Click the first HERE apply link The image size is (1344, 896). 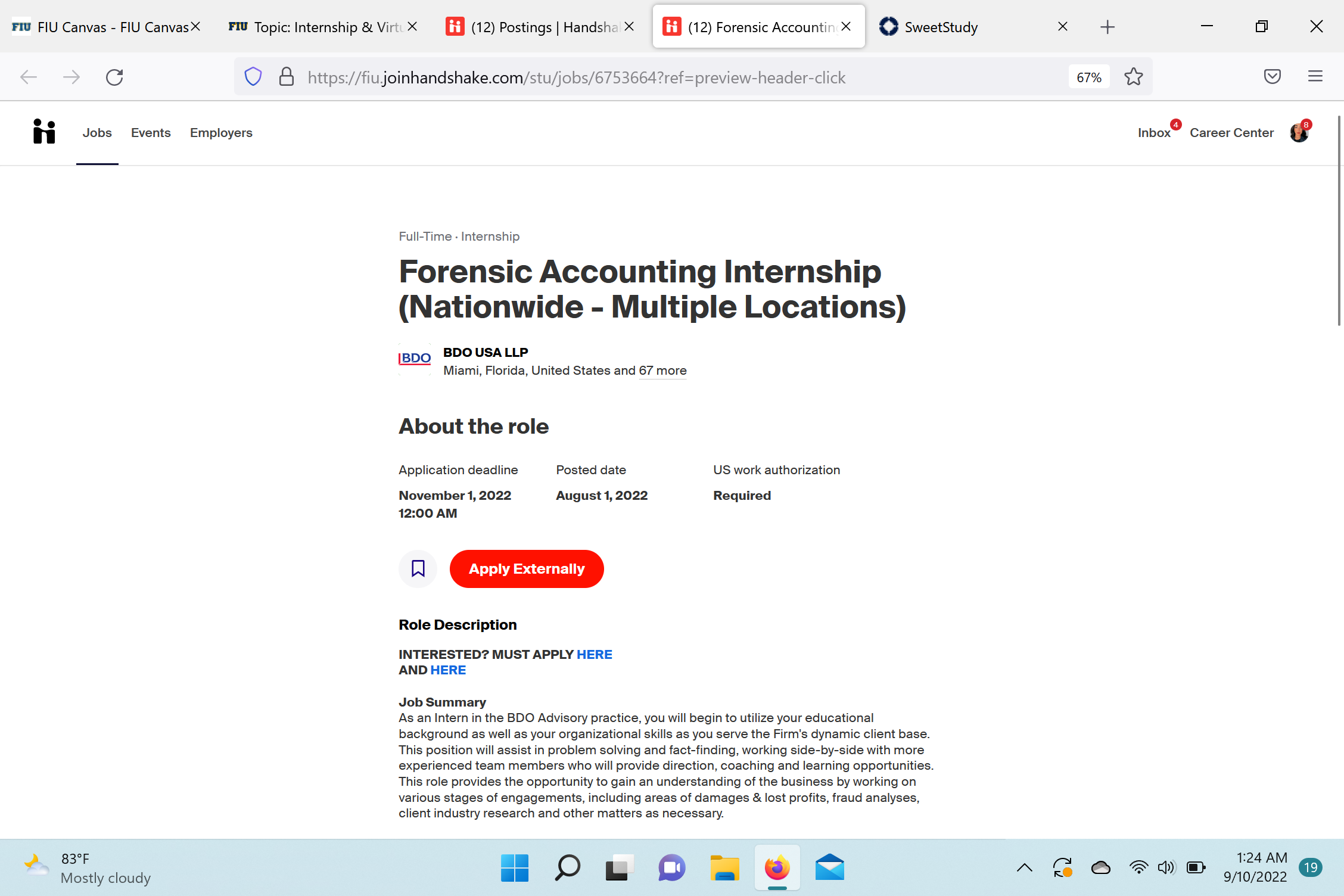coord(594,654)
